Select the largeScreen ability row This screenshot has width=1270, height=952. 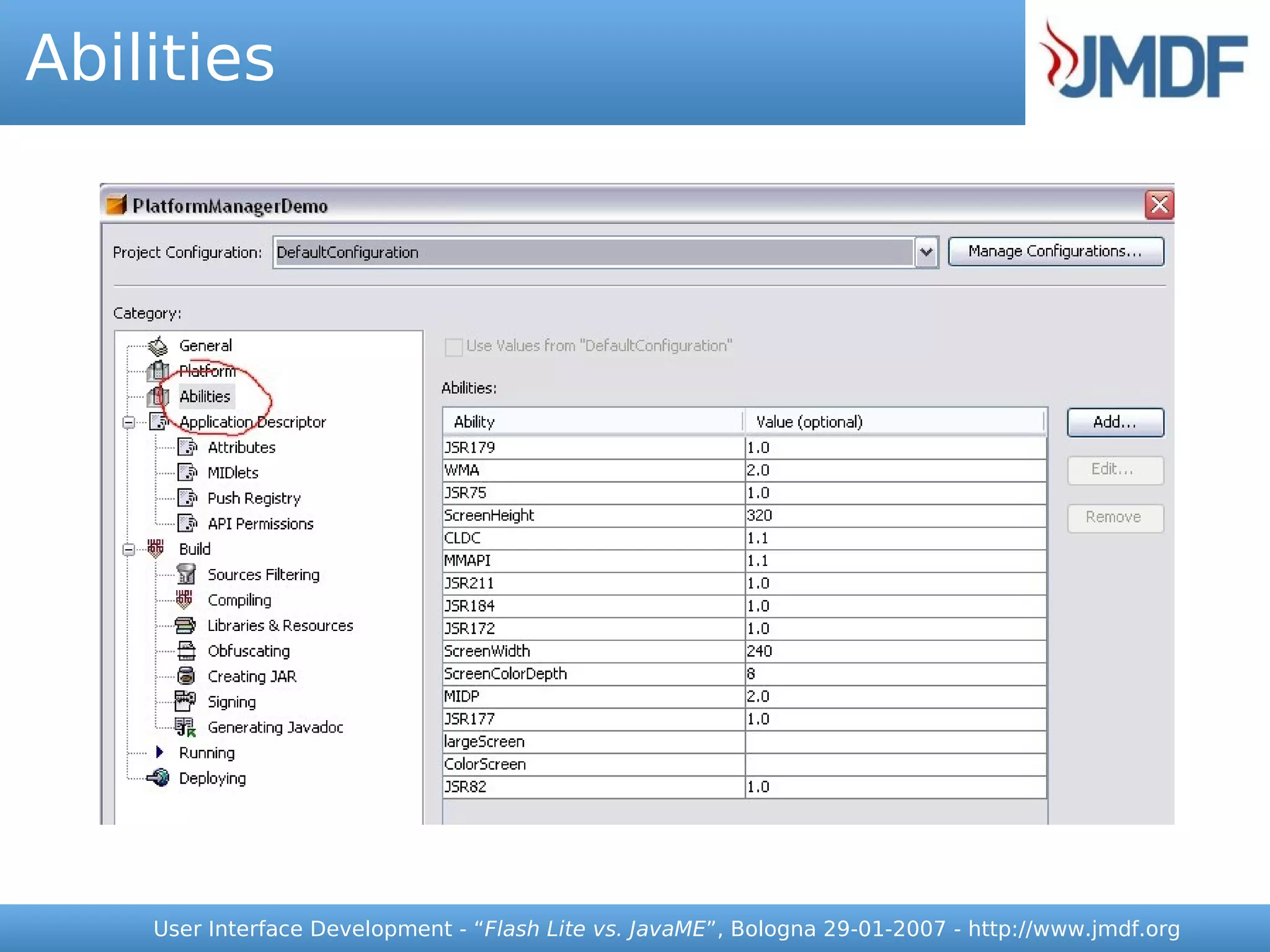pyautogui.click(x=744, y=742)
